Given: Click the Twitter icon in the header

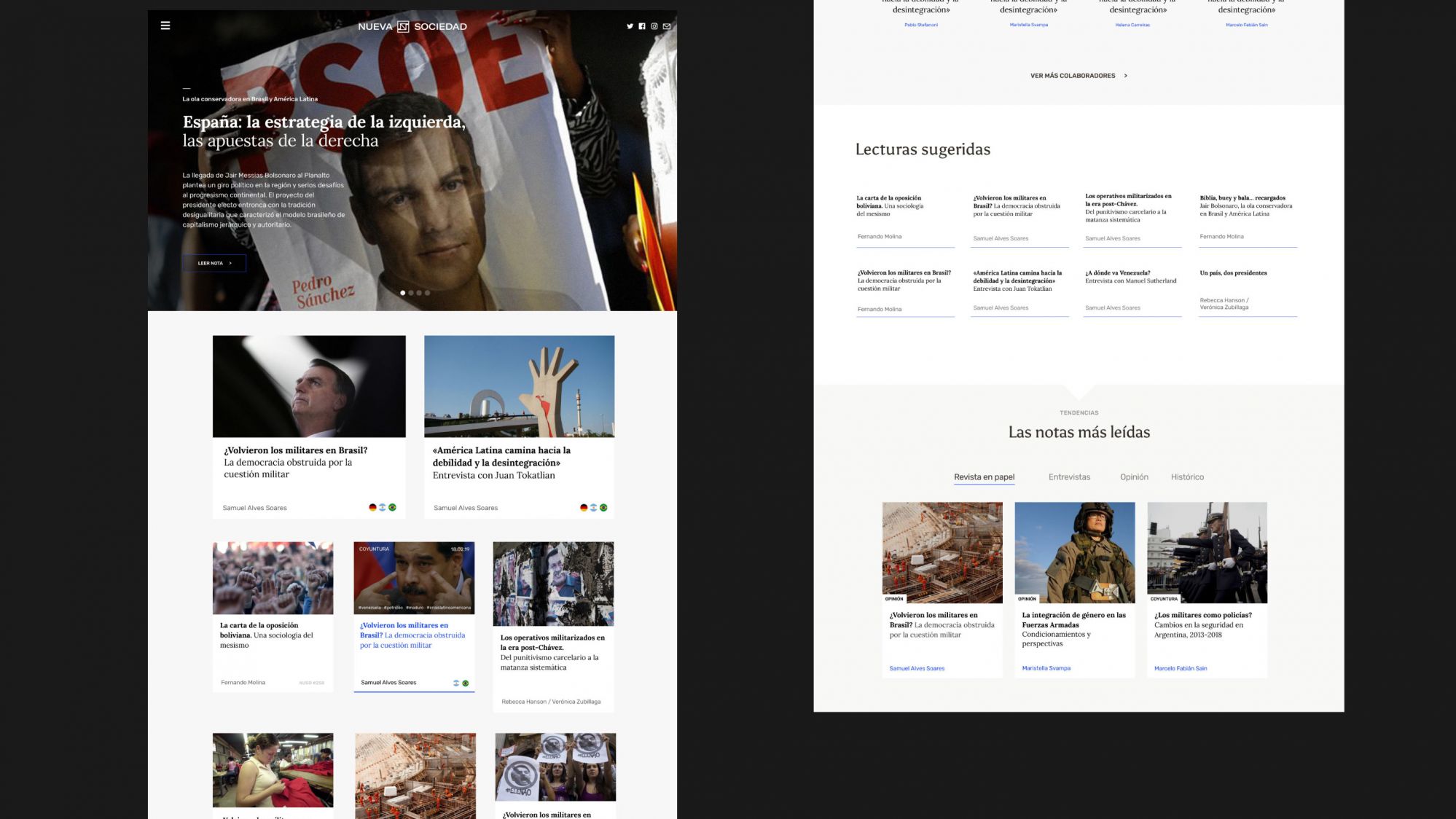Looking at the screenshot, I should [x=630, y=26].
